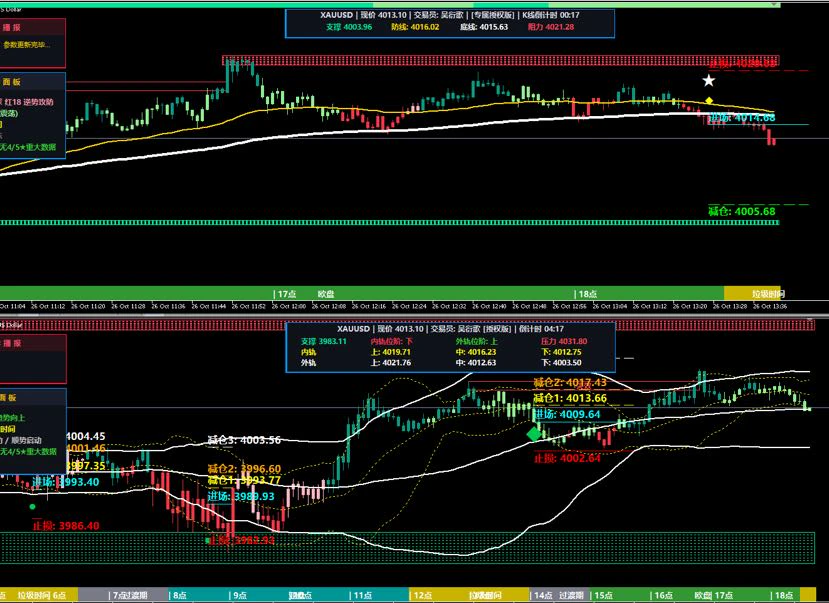Screen dimensions: 829x603
Task: Click the 18点 marker on upper session bar
Action: [586, 294]
